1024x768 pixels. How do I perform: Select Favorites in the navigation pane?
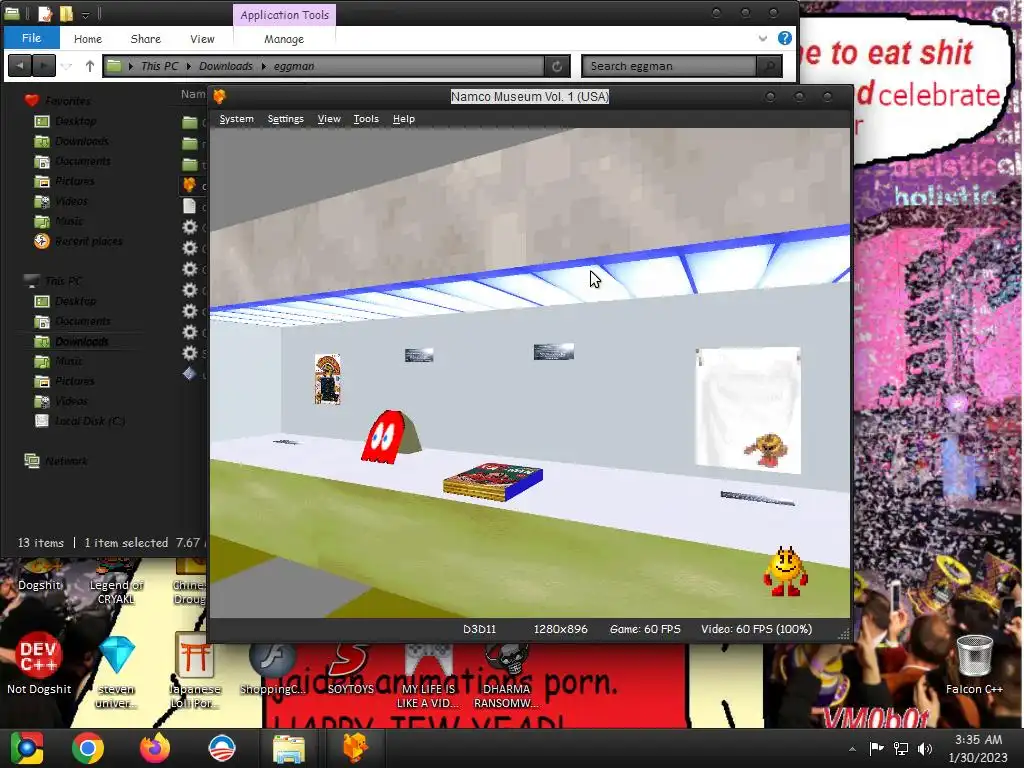(x=68, y=101)
